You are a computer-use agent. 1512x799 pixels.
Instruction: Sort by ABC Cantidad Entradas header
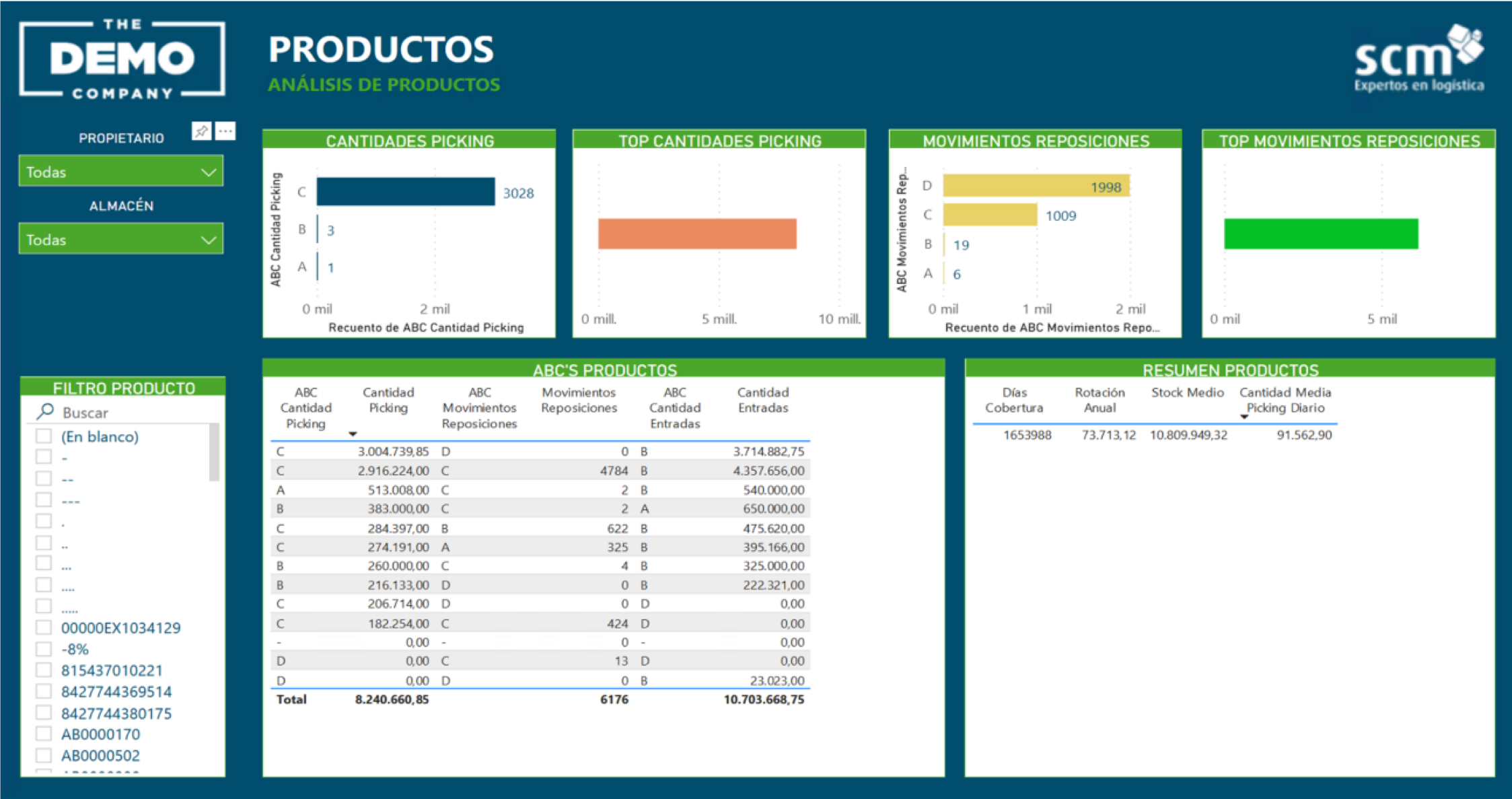[675, 408]
